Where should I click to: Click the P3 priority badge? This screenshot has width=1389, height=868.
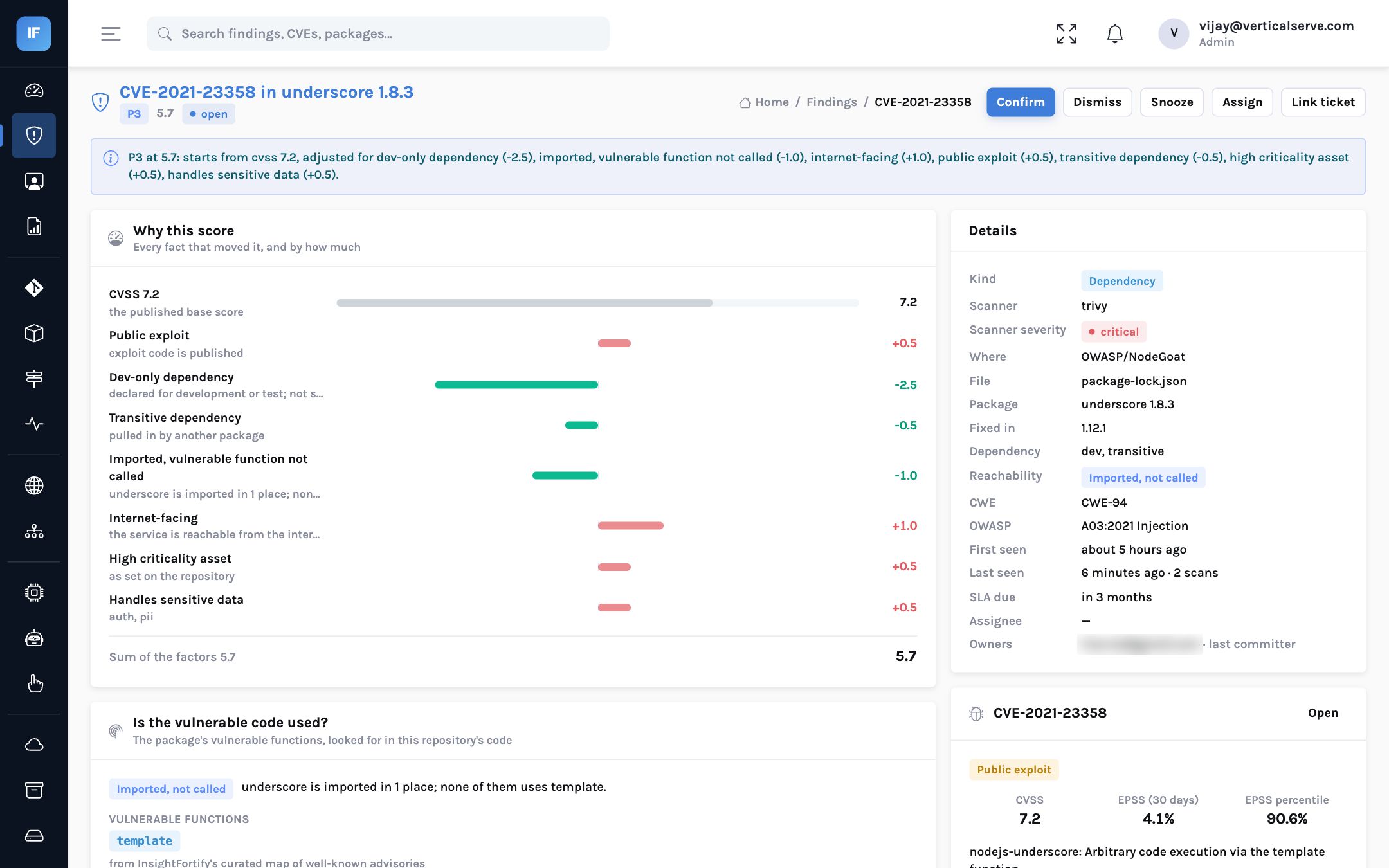(x=134, y=114)
